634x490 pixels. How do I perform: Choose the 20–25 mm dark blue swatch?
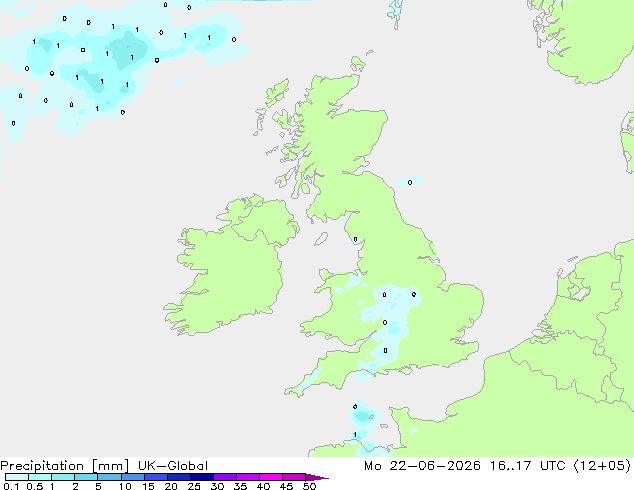(178, 477)
